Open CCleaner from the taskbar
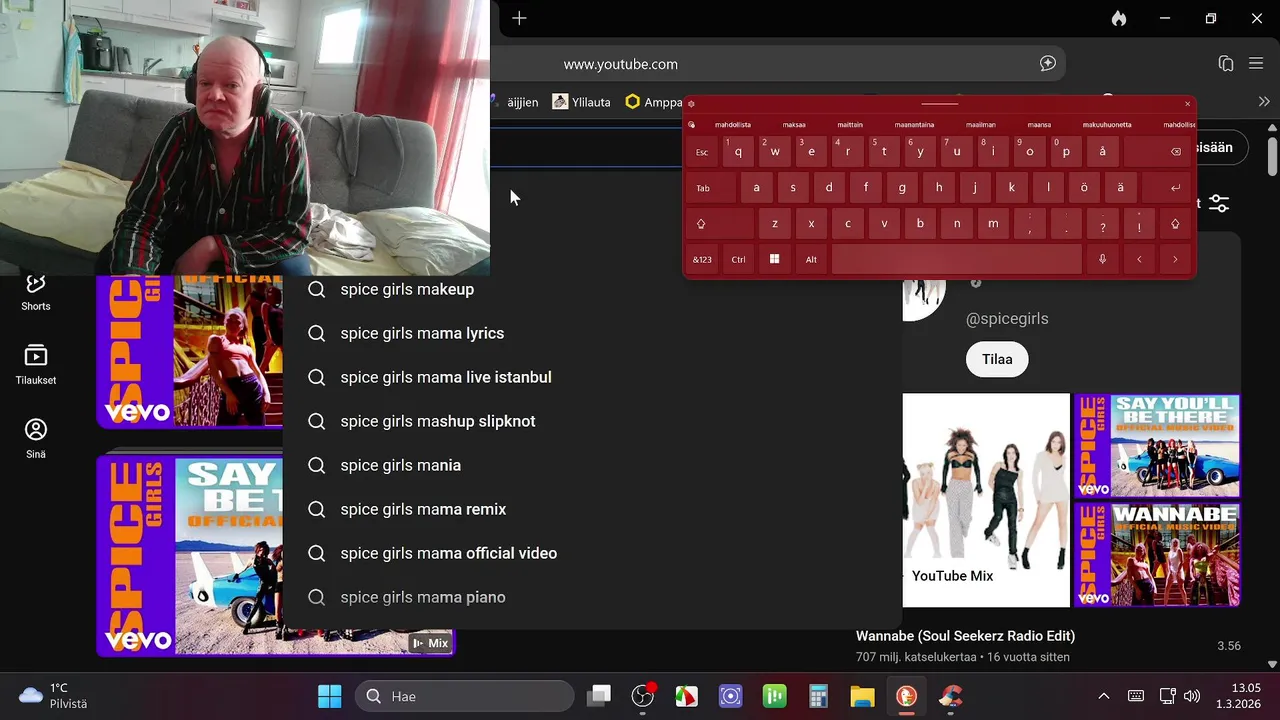Screen dimensions: 1280x720 point(950,696)
